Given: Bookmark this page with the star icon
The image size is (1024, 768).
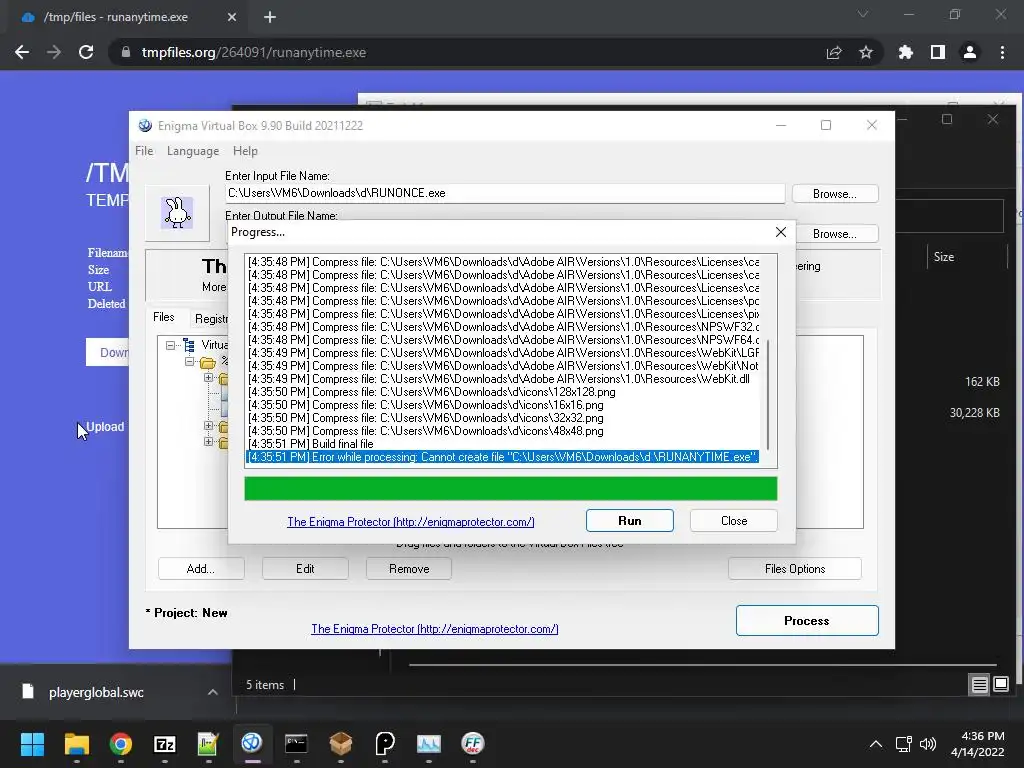Looking at the screenshot, I should point(866,52).
